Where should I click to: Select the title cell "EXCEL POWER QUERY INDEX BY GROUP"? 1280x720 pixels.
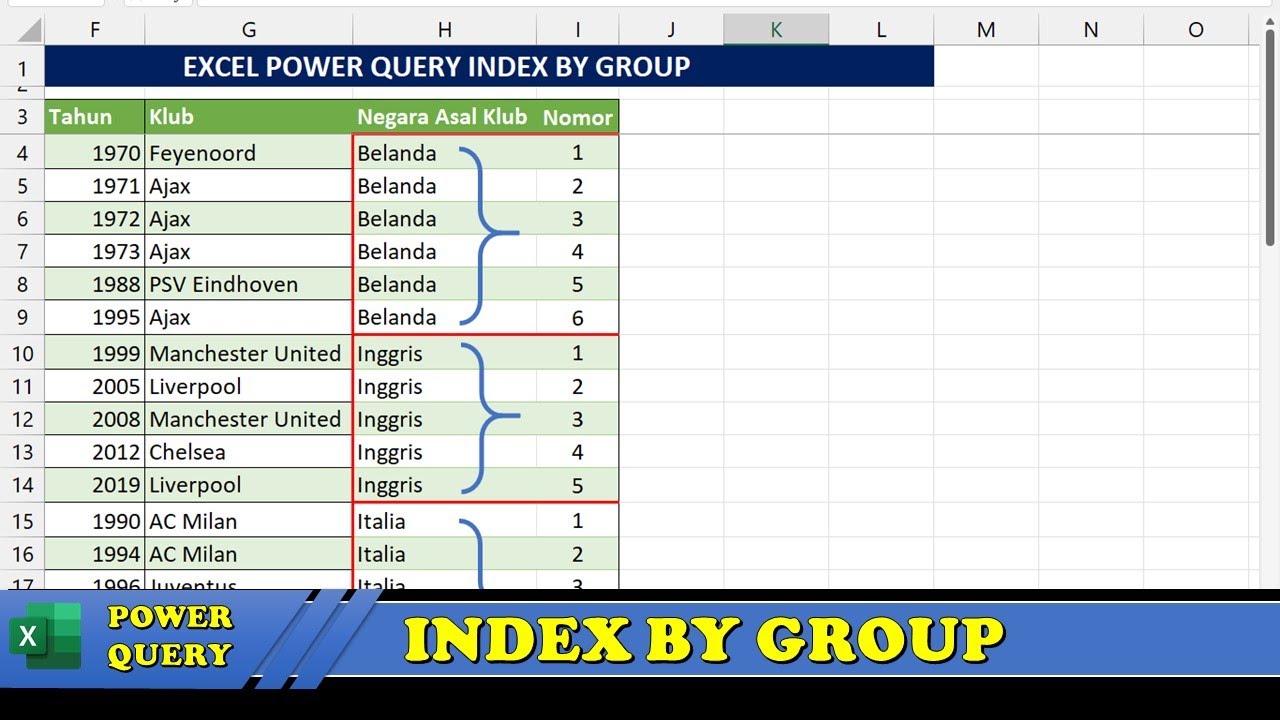(489, 67)
